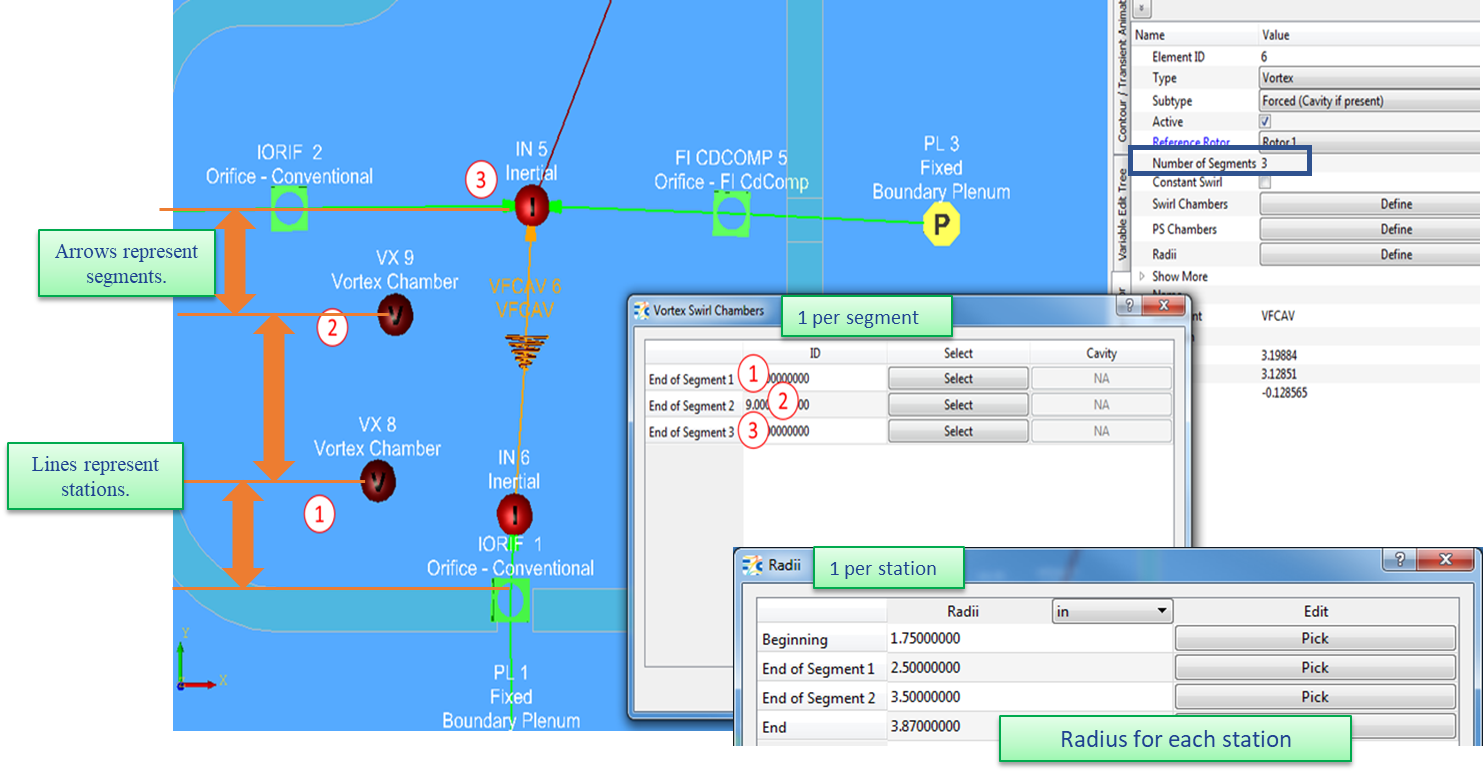Screen dimensions: 1483x779
Task: Open the Radii units dropdown showing in
Action: (x=1111, y=611)
